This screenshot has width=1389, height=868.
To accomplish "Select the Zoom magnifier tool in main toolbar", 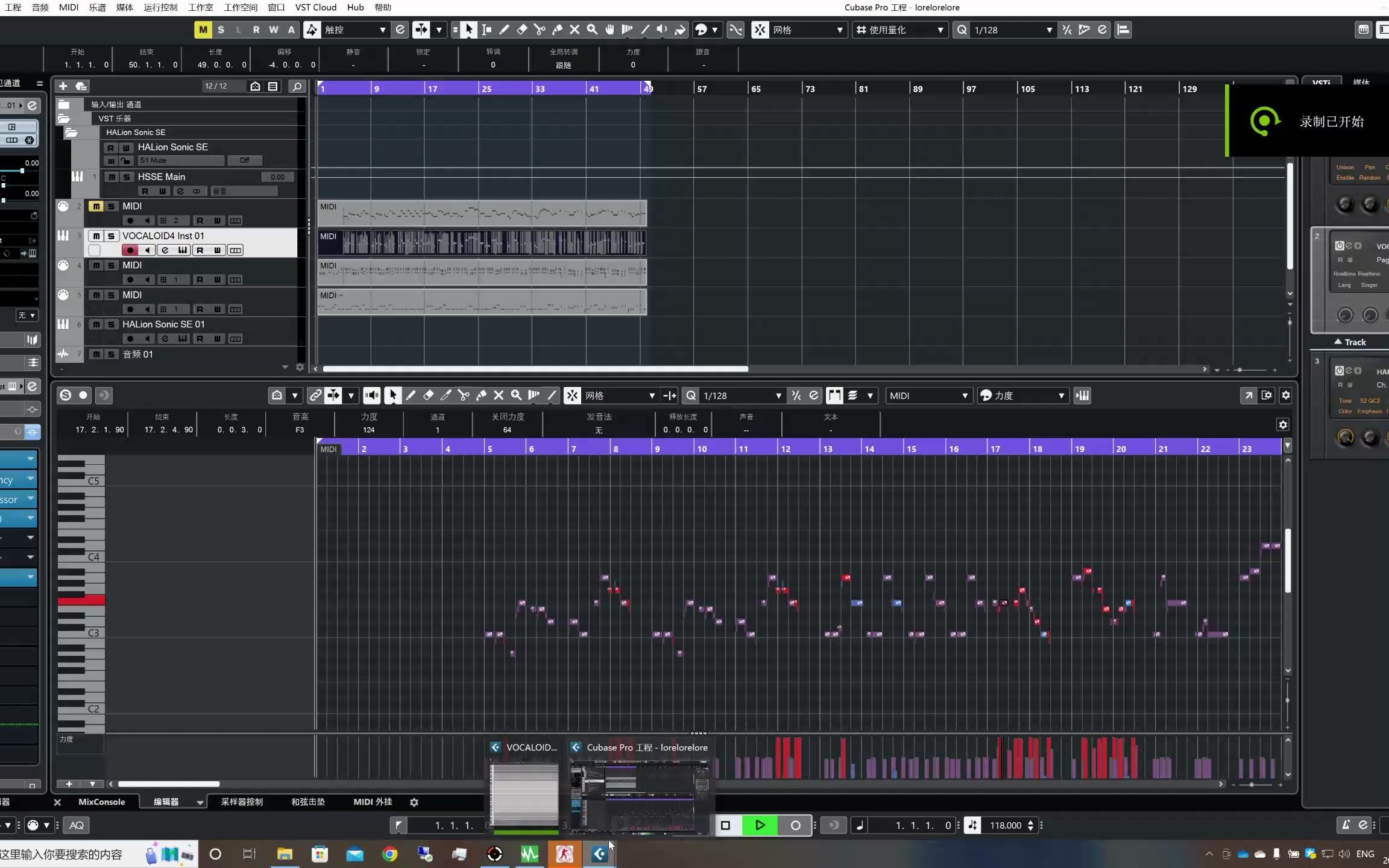I will point(592,30).
